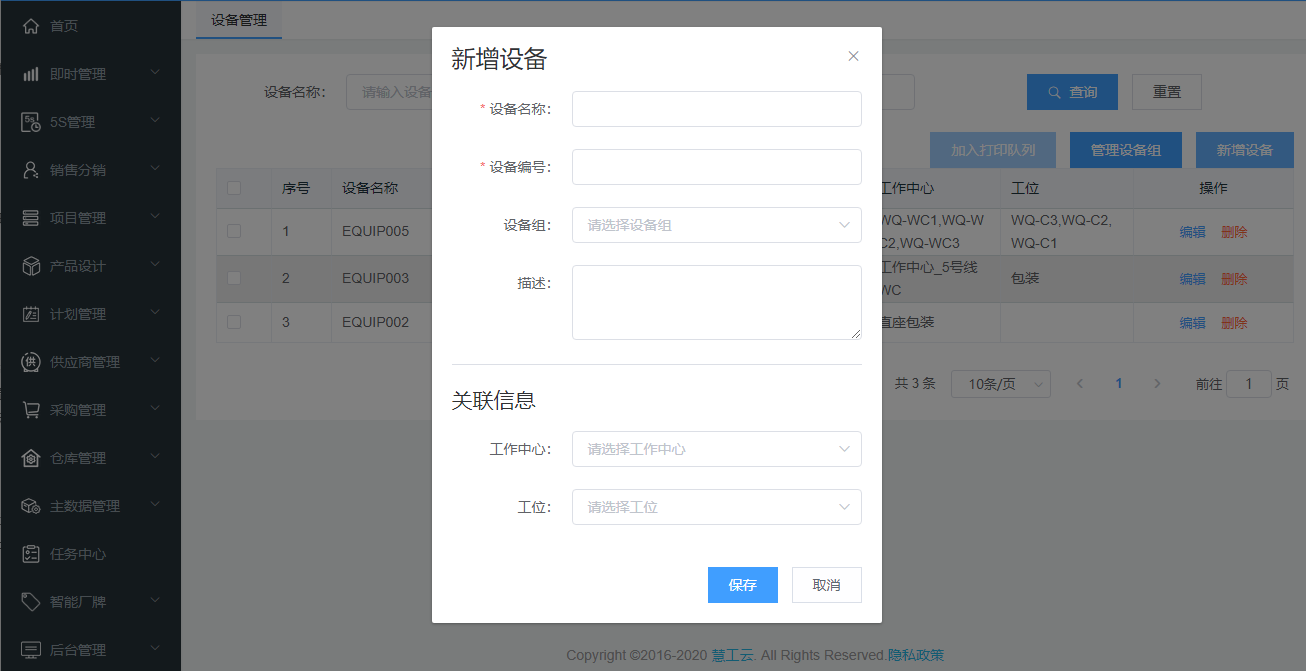Open the 工位 dropdown
Viewport: 1306px width, 671px height.
[x=716, y=507]
